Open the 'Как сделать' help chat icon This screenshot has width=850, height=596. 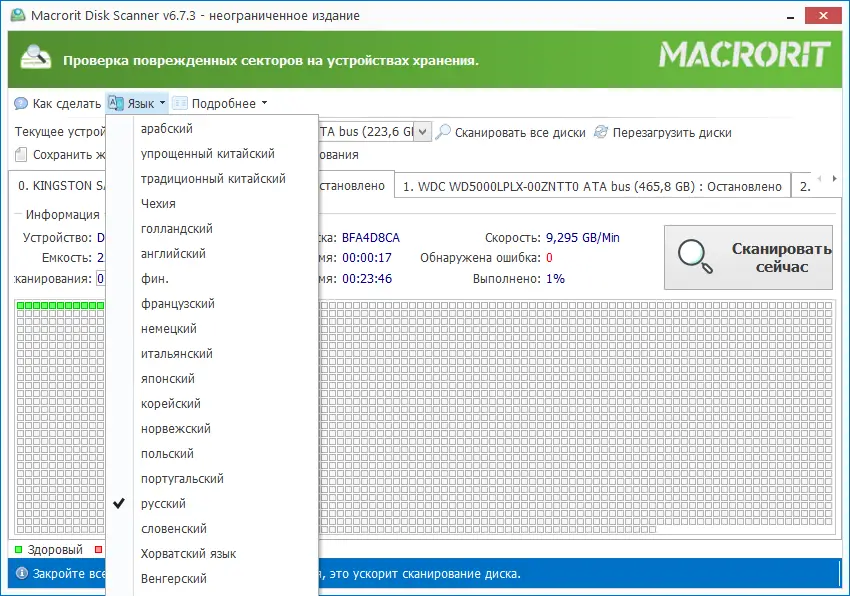[20, 103]
